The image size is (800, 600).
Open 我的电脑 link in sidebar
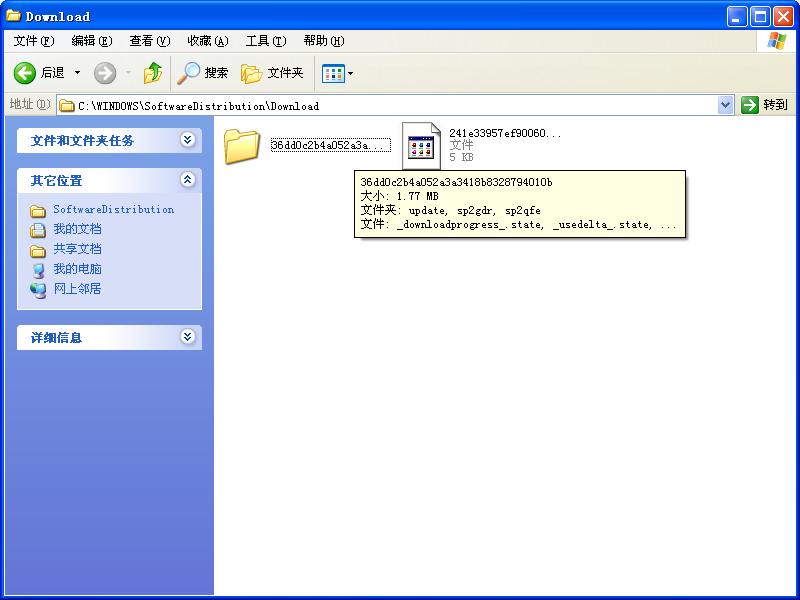click(78, 269)
